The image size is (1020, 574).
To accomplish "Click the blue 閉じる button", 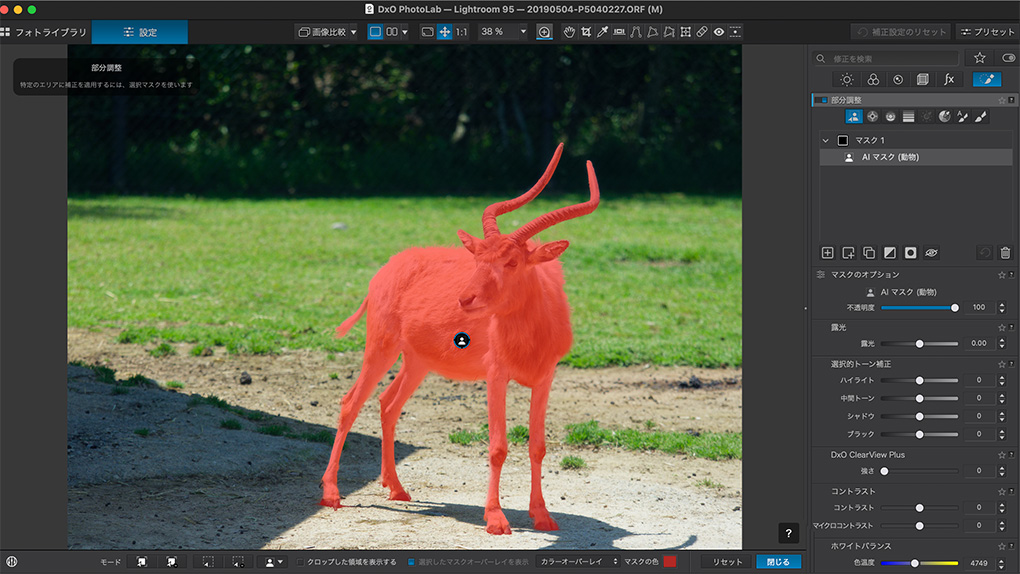I will pos(778,562).
